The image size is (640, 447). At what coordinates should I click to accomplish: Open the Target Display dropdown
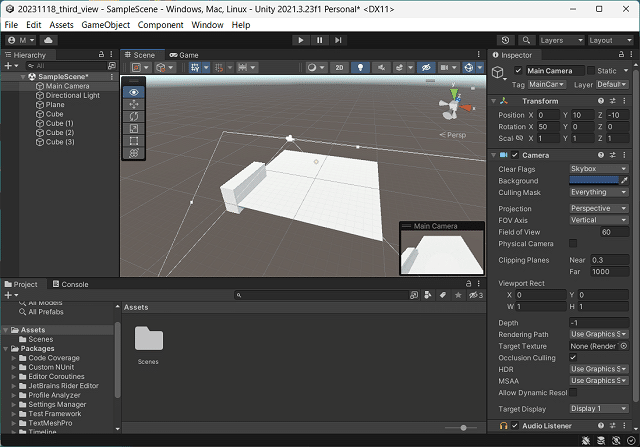pyautogui.click(x=599, y=409)
